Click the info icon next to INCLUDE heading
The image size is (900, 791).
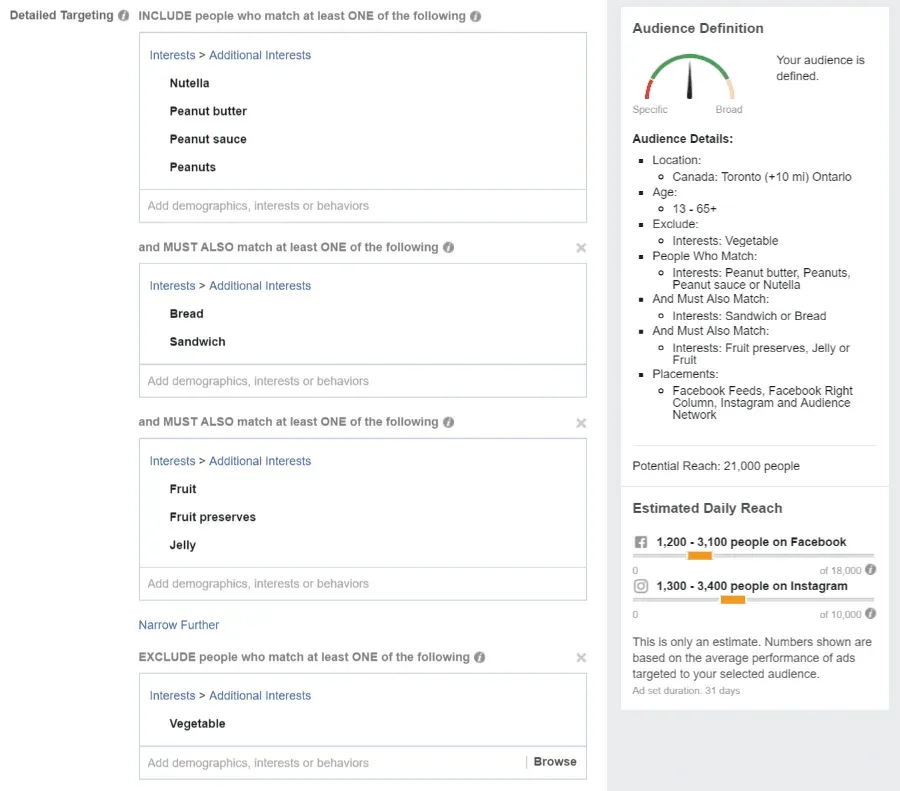476,16
